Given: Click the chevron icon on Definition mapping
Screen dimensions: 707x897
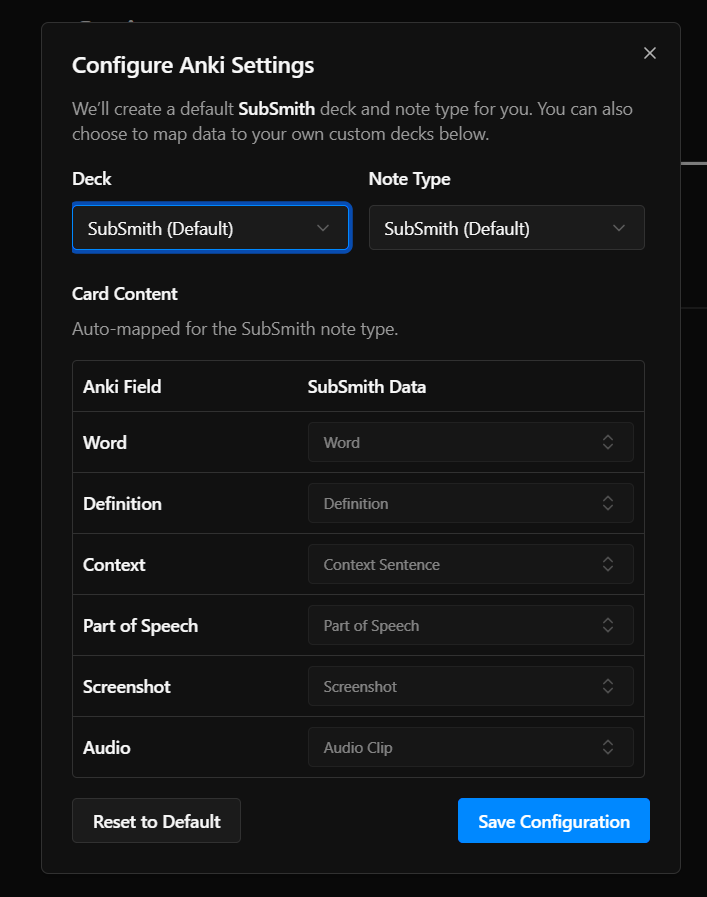Looking at the screenshot, I should 608,503.
